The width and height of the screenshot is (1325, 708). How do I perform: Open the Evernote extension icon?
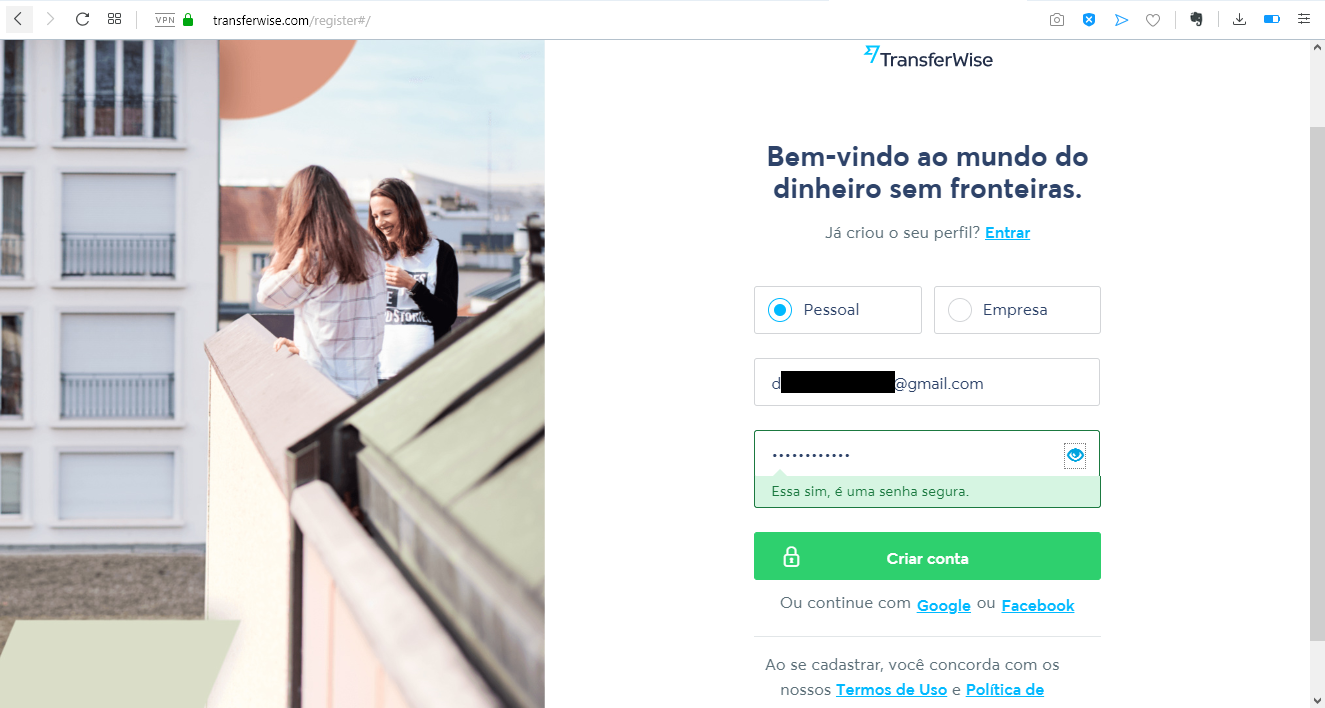click(x=1196, y=19)
